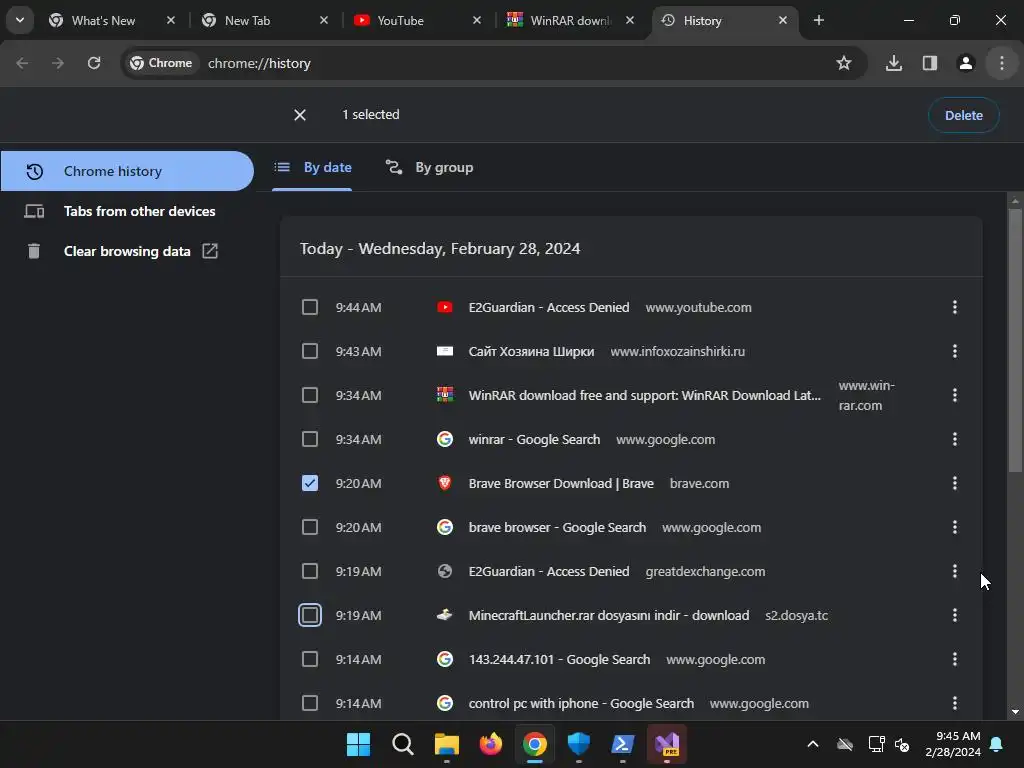Uncheck the Brave Browser Download checkbox
Screen dimensions: 1024x768
point(310,483)
